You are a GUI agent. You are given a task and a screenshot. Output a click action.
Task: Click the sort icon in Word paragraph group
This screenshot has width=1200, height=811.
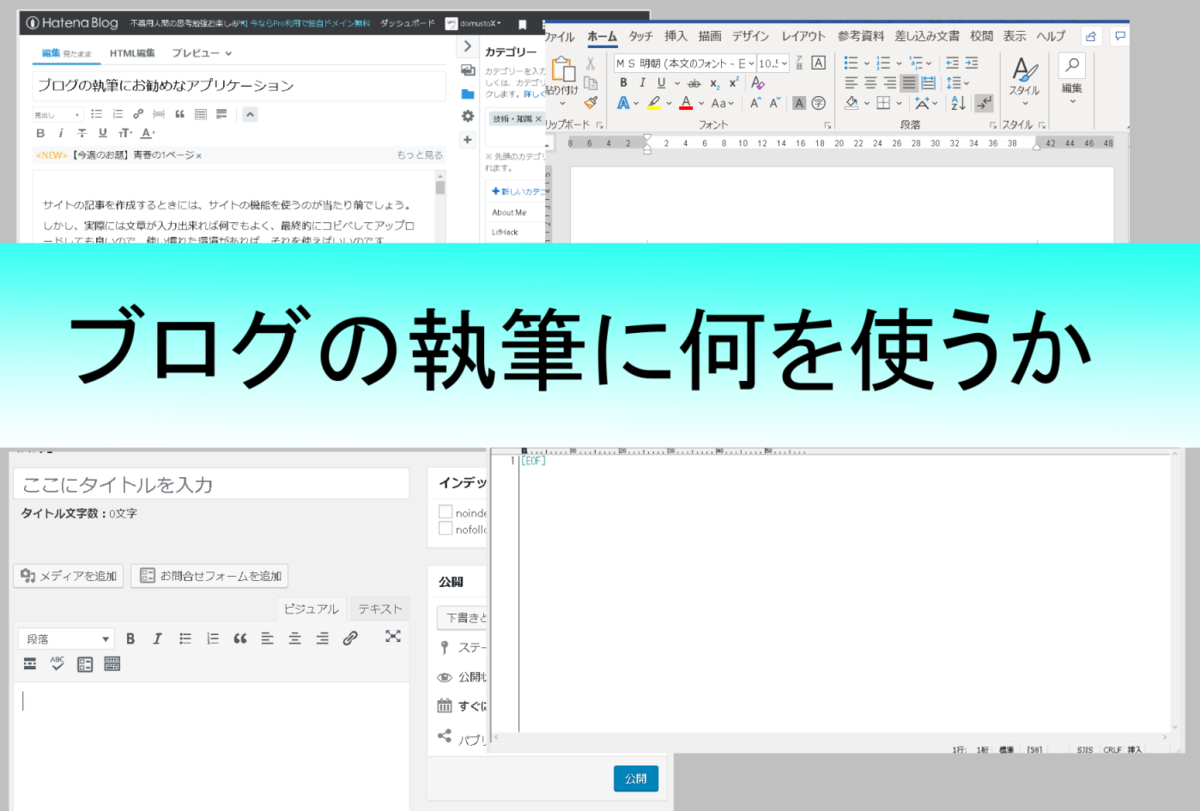(x=956, y=101)
